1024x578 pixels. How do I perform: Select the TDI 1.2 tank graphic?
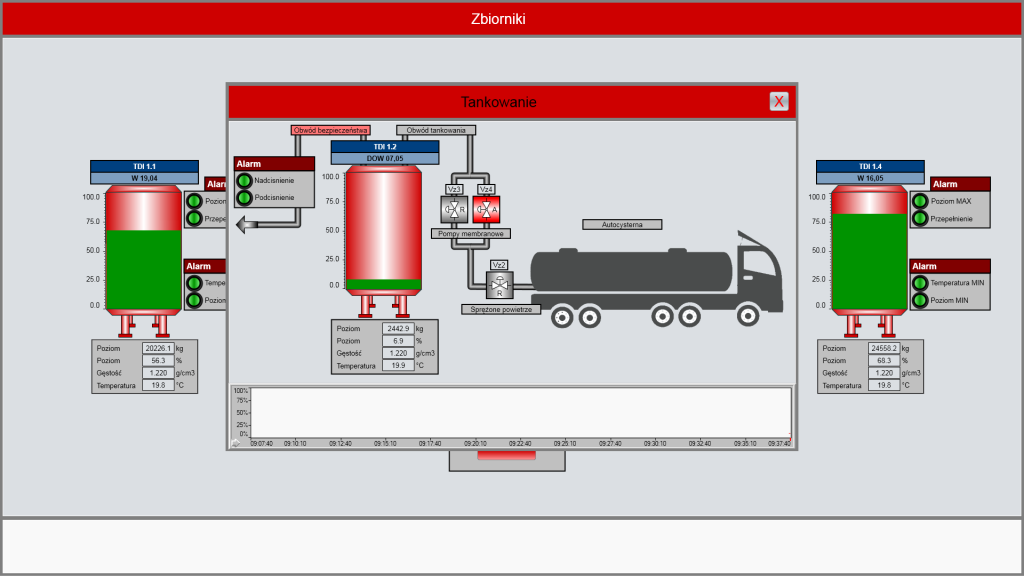(383, 241)
